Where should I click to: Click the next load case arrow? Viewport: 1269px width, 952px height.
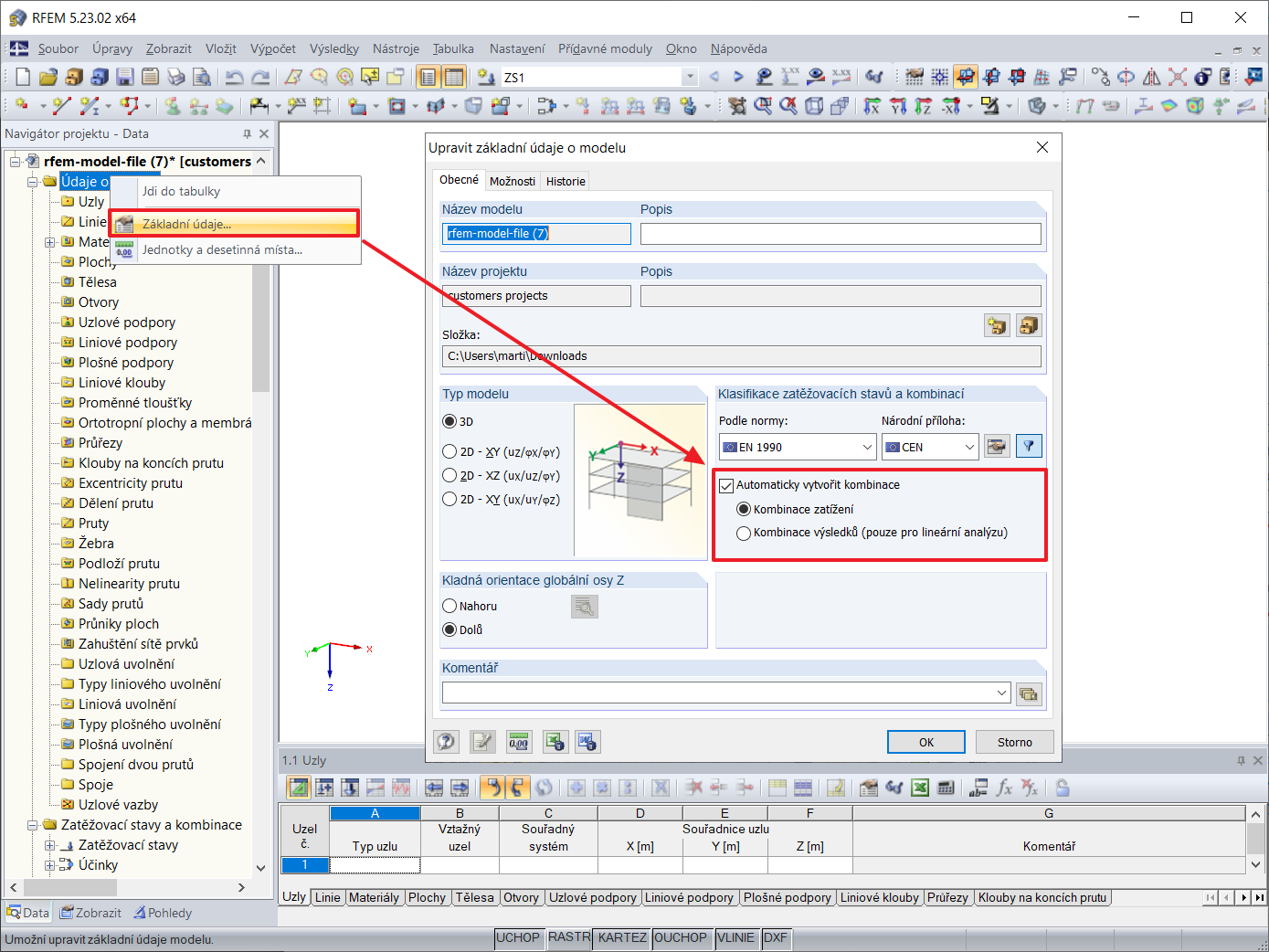click(738, 78)
